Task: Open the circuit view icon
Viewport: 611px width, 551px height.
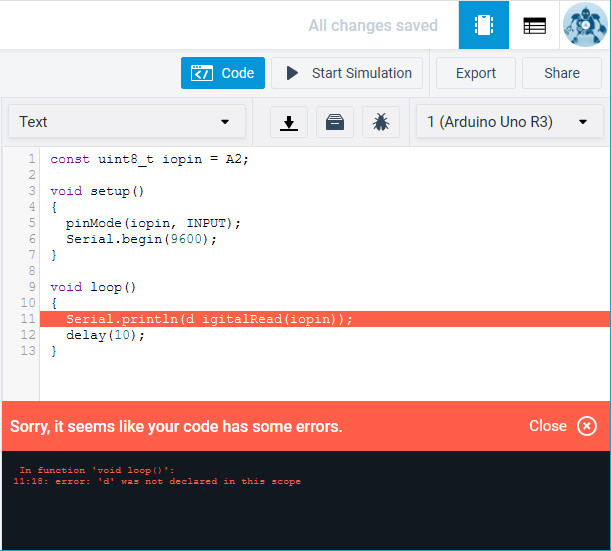Action: (484, 25)
